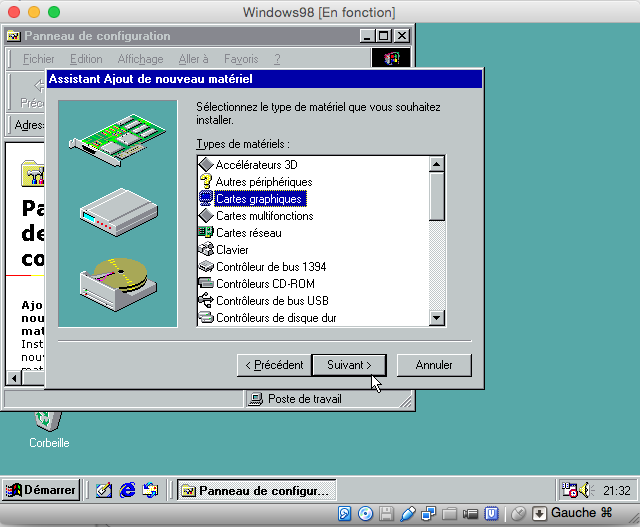Screen dimensions: 640x527
Task: Click the Cartes graphiques monitor icon
Action: (206, 198)
